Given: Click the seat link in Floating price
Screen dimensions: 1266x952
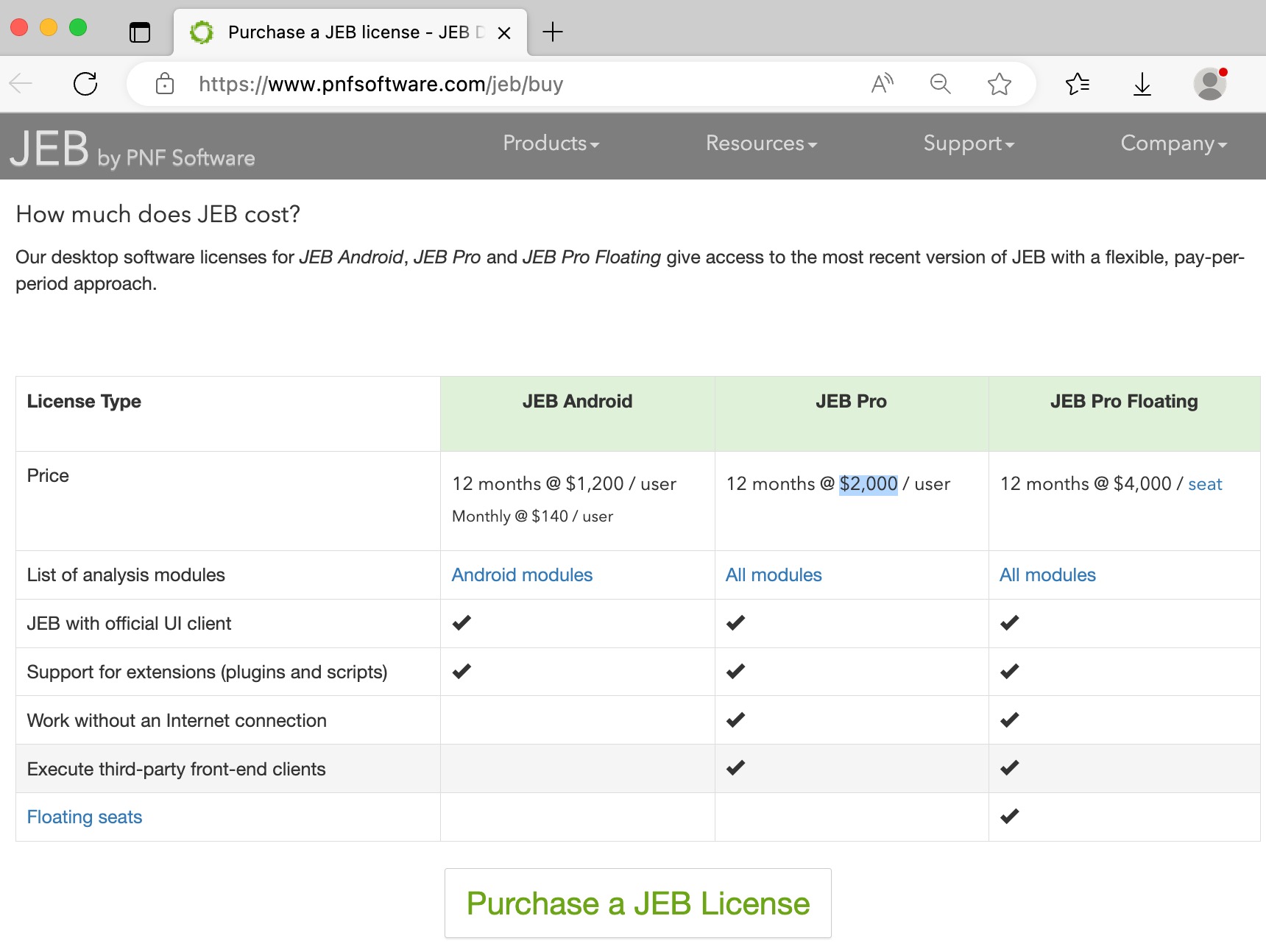Looking at the screenshot, I should click(1205, 484).
